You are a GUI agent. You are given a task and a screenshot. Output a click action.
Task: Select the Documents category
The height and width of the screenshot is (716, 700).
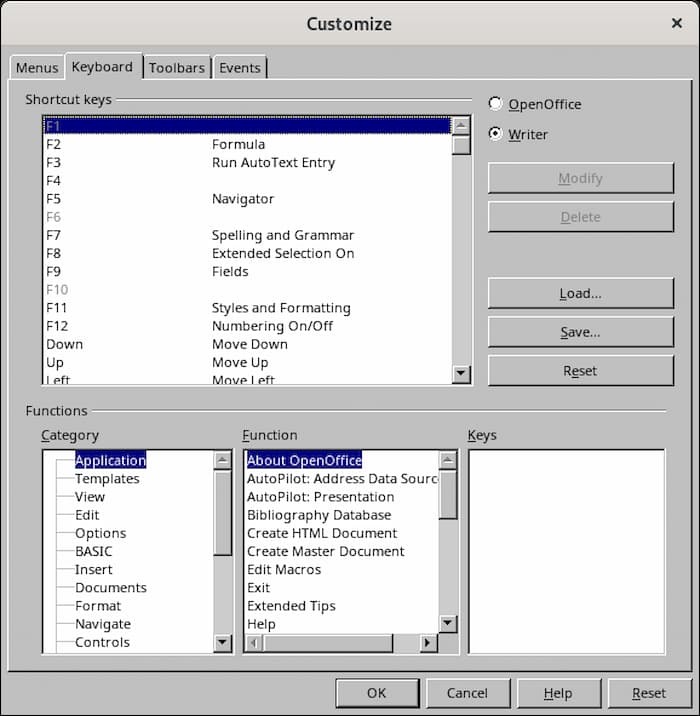[111, 588]
